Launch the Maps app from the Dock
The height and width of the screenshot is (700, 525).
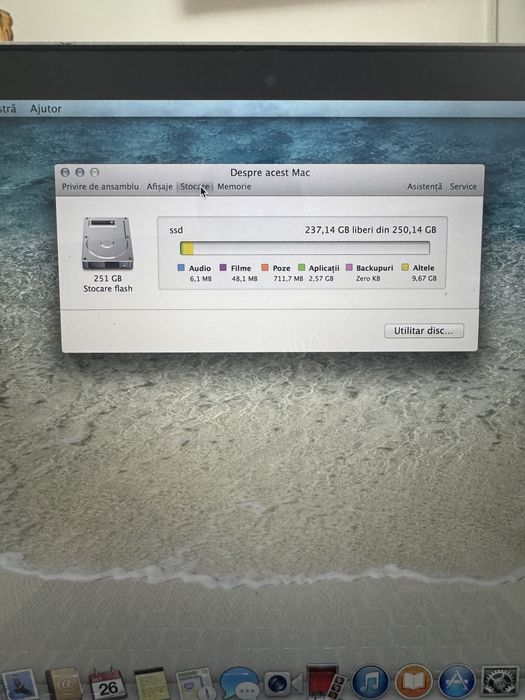point(194,684)
